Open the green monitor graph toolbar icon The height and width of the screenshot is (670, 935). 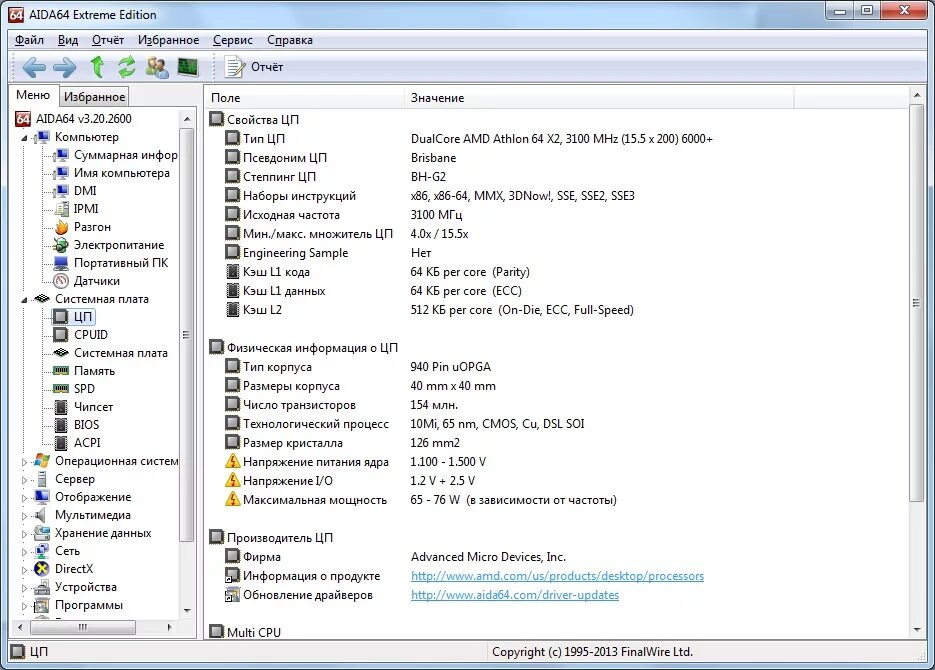(x=188, y=67)
